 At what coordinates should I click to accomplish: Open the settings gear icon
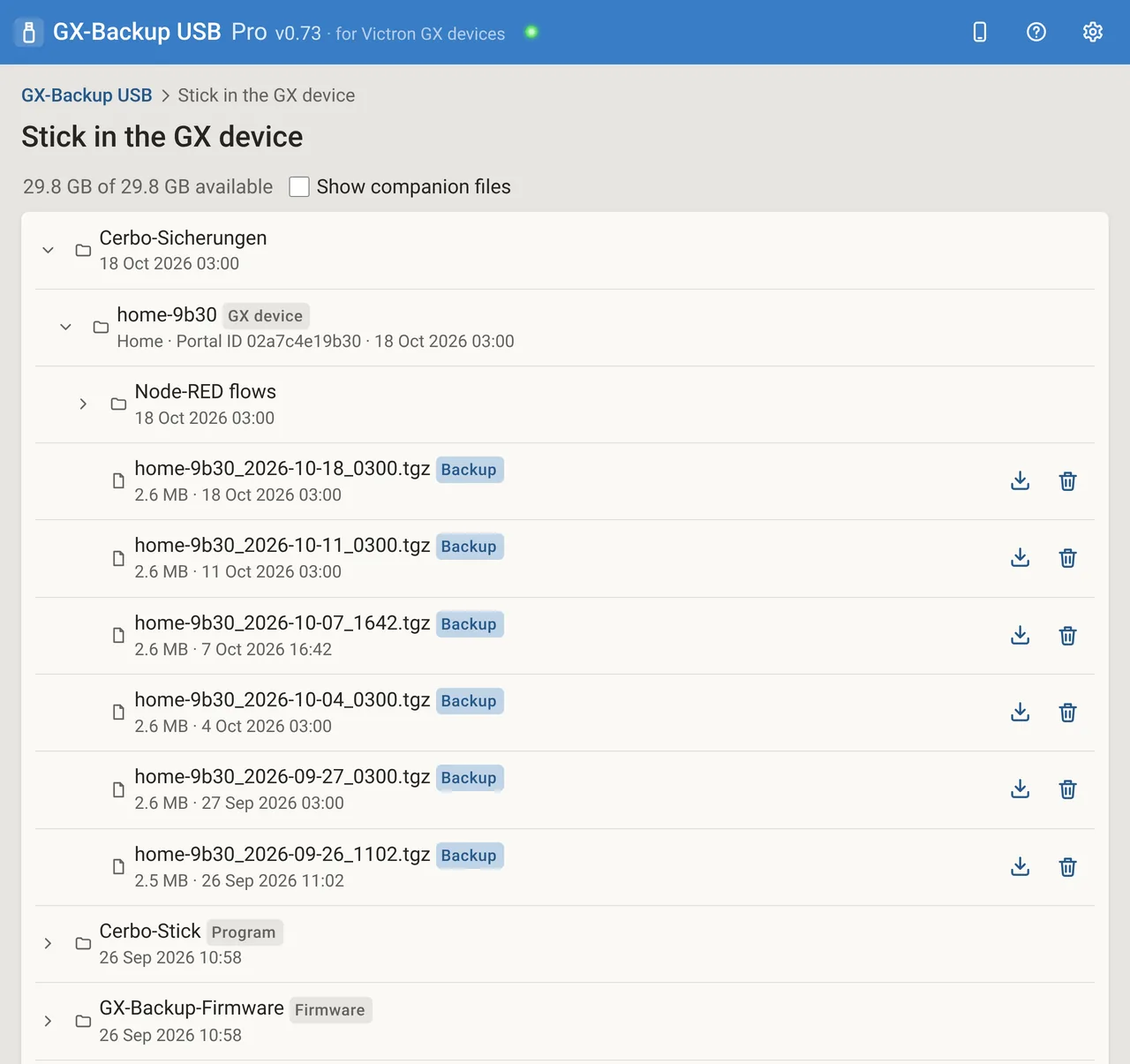(1093, 32)
